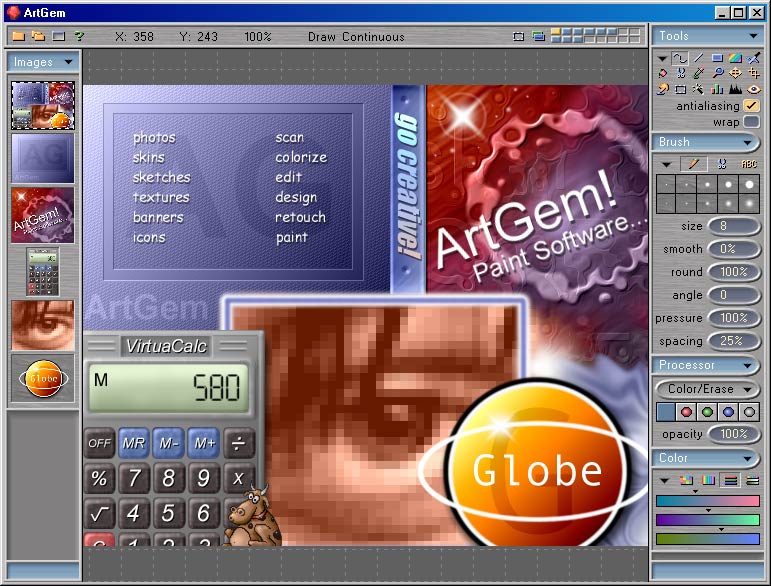The width and height of the screenshot is (771, 586).
Task: Select the filled rectangle tool
Action: click(717, 58)
